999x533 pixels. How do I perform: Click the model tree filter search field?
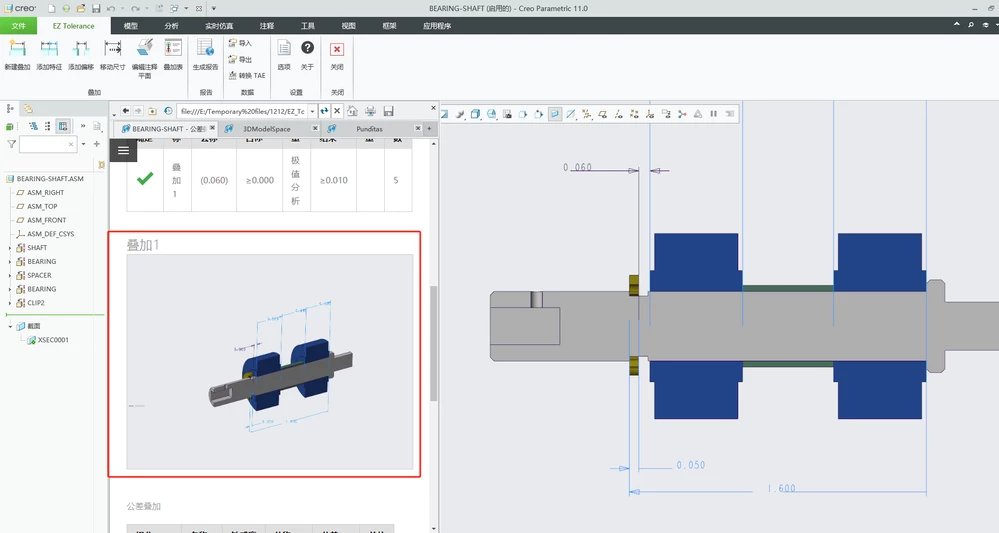(x=48, y=145)
